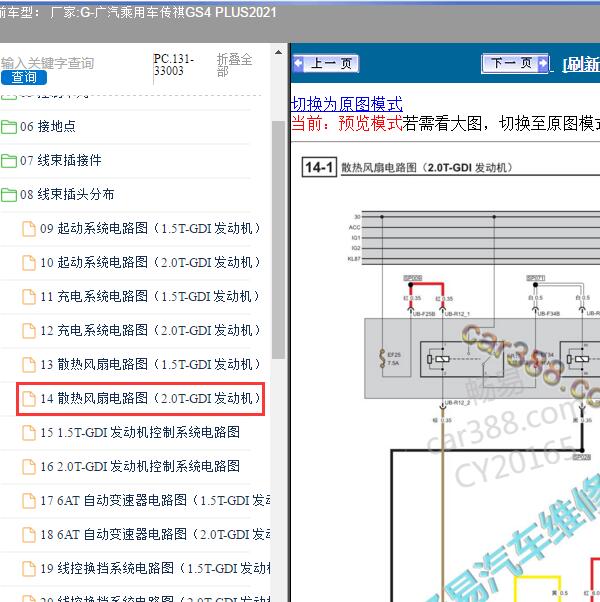Expand folder 06 接地点

pyautogui.click(x=48, y=126)
